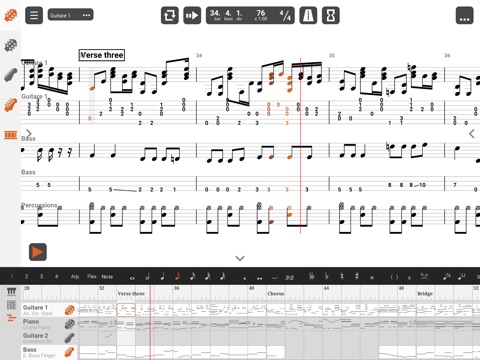
Task: Select the Bass track in the track list
Action: pyautogui.click(x=49, y=352)
